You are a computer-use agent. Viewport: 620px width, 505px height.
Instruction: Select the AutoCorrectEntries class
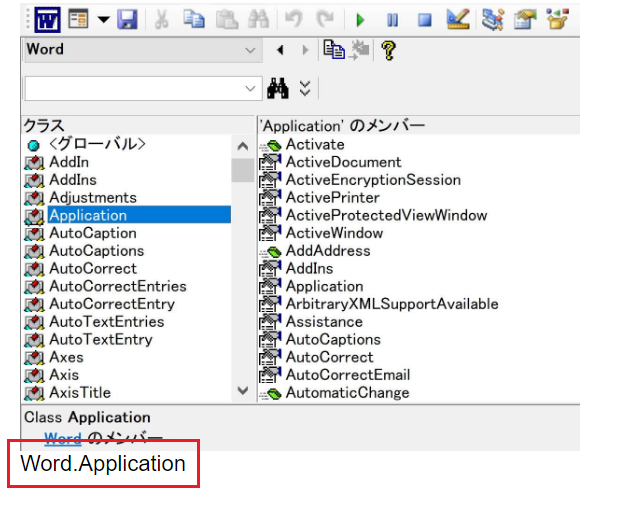click(118, 287)
